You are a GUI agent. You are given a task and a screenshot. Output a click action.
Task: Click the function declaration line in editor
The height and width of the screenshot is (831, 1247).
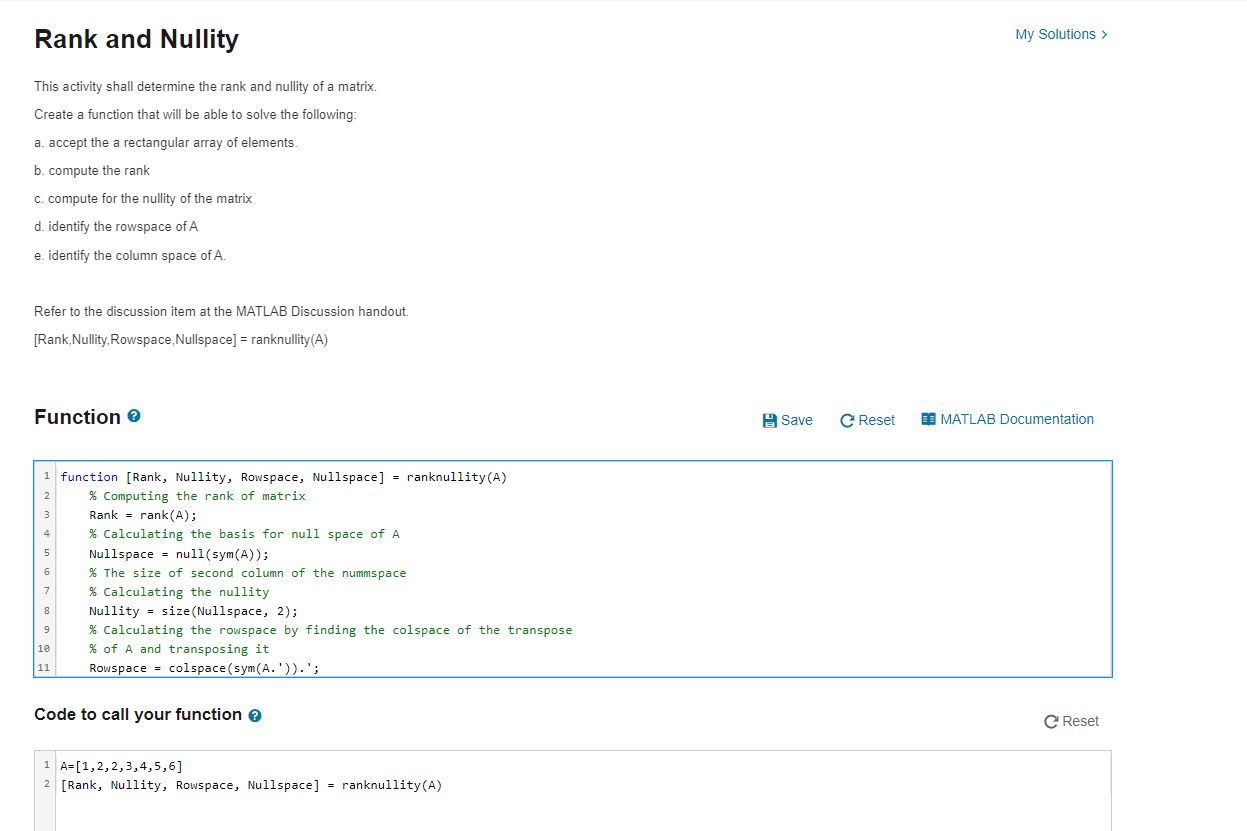(x=283, y=477)
